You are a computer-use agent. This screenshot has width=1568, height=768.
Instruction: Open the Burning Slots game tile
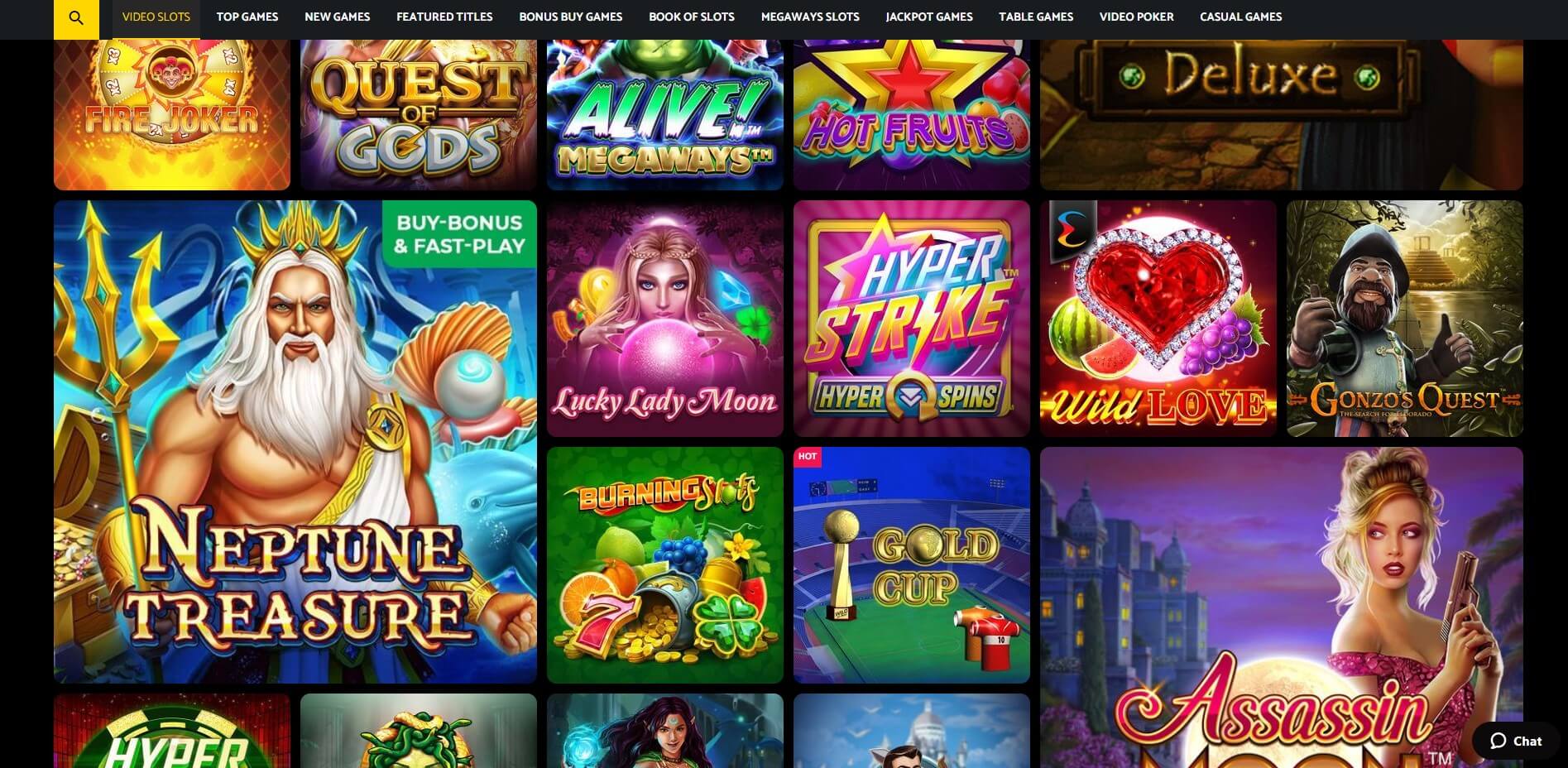(x=665, y=565)
